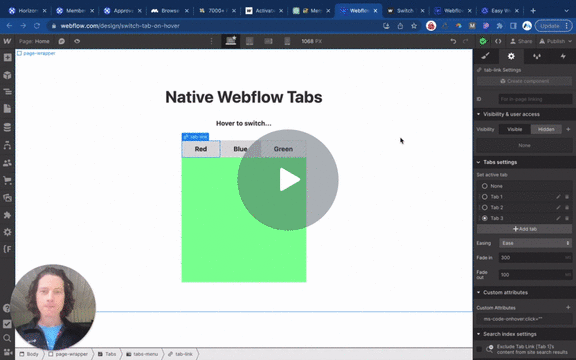Open the Assets images panel
576x360 pixels.
point(7,198)
